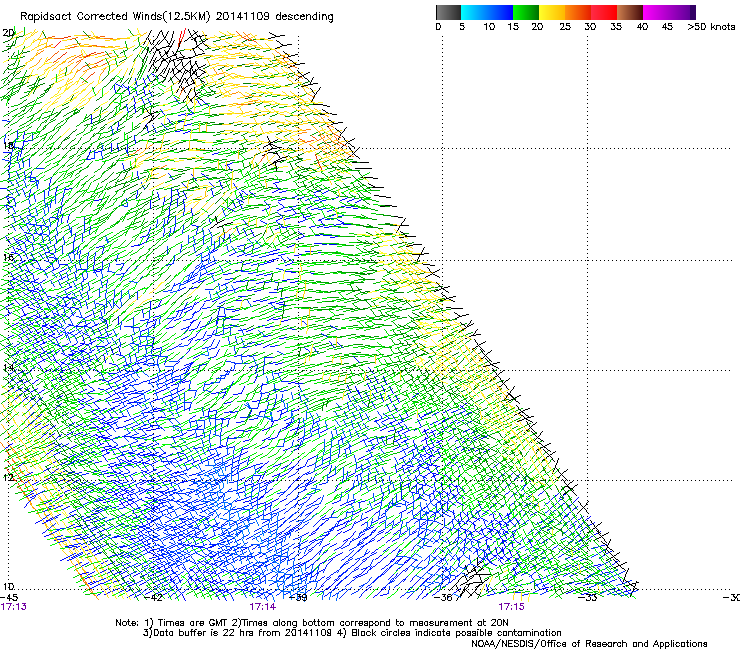
Task: Click the '16' latitude axis label
Action: (8, 257)
